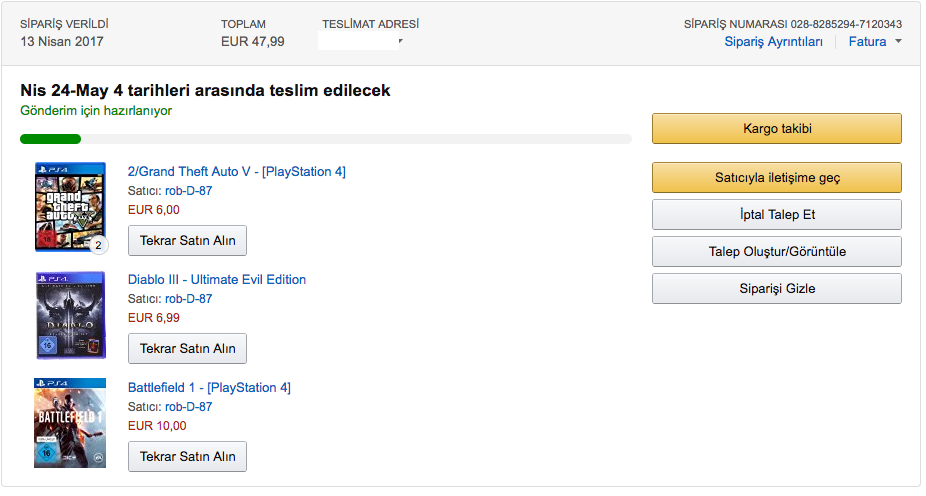Image resolution: width=926 pixels, height=496 pixels.
Task: Click Siparişi Gizle button
Action: pyautogui.click(x=776, y=288)
